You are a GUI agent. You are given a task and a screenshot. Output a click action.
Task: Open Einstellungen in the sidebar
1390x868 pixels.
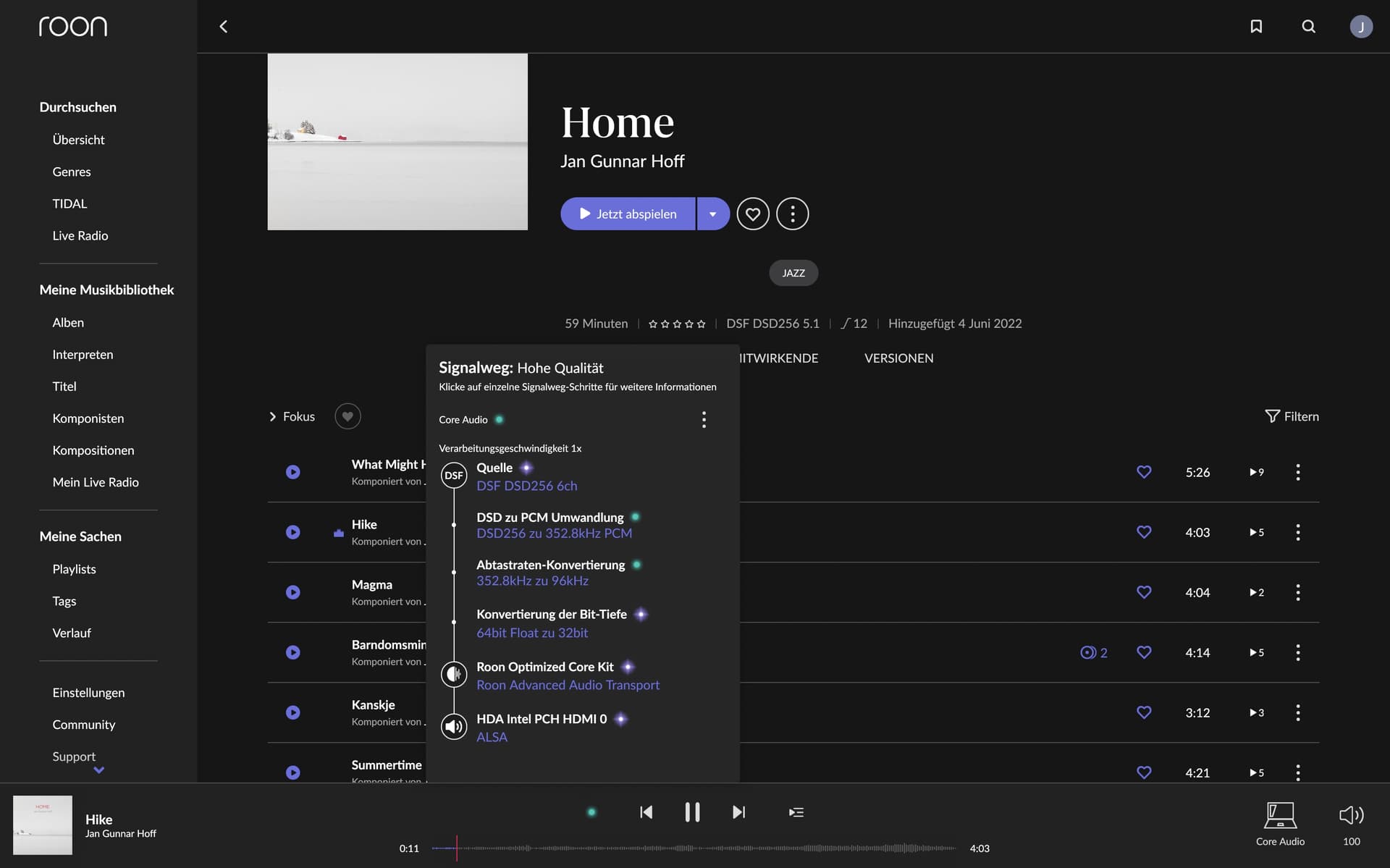tap(88, 693)
